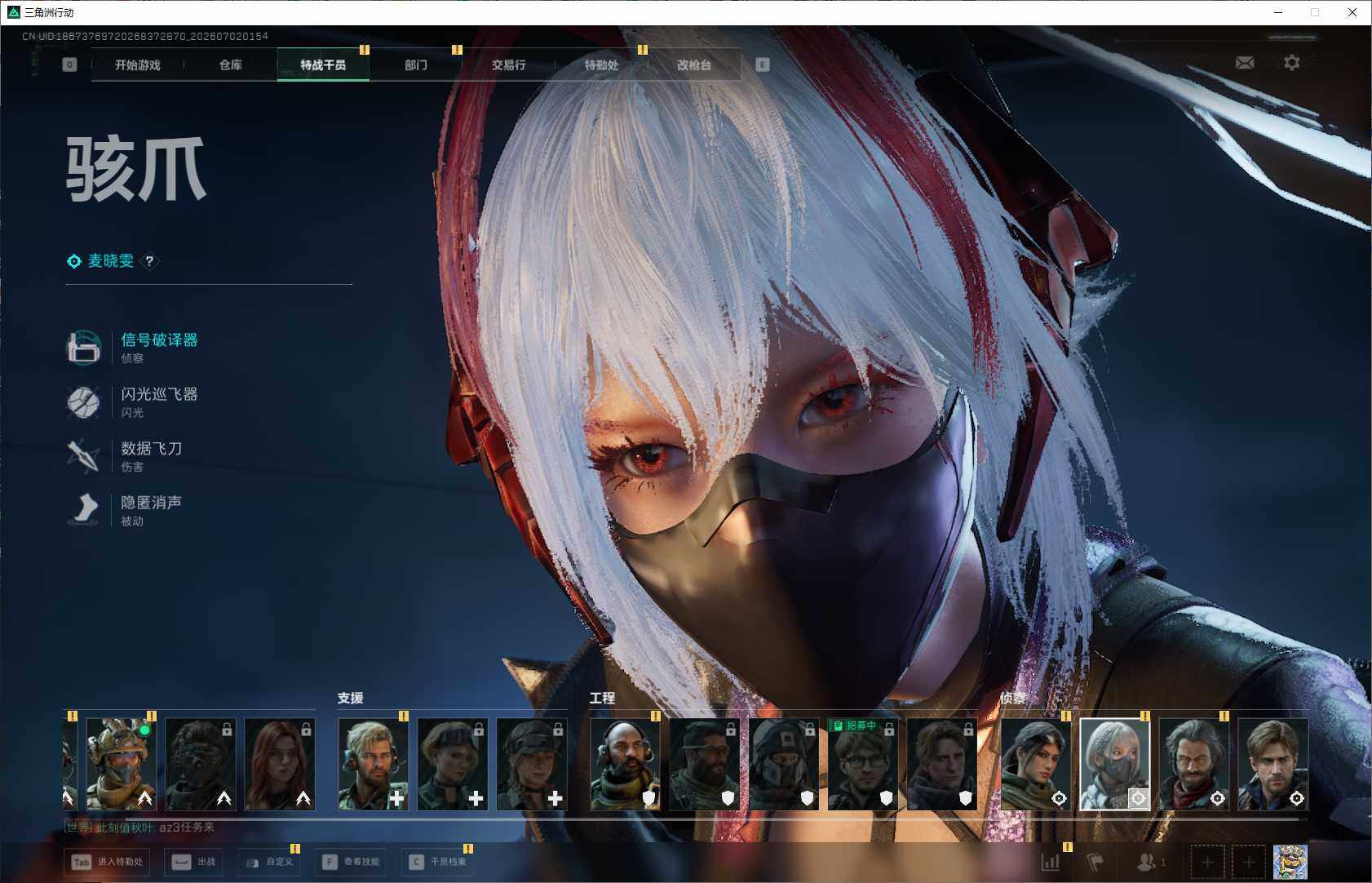Viewport: 1372px width, 883px height.
Task: Open the settings gear icon
Action: click(1291, 63)
